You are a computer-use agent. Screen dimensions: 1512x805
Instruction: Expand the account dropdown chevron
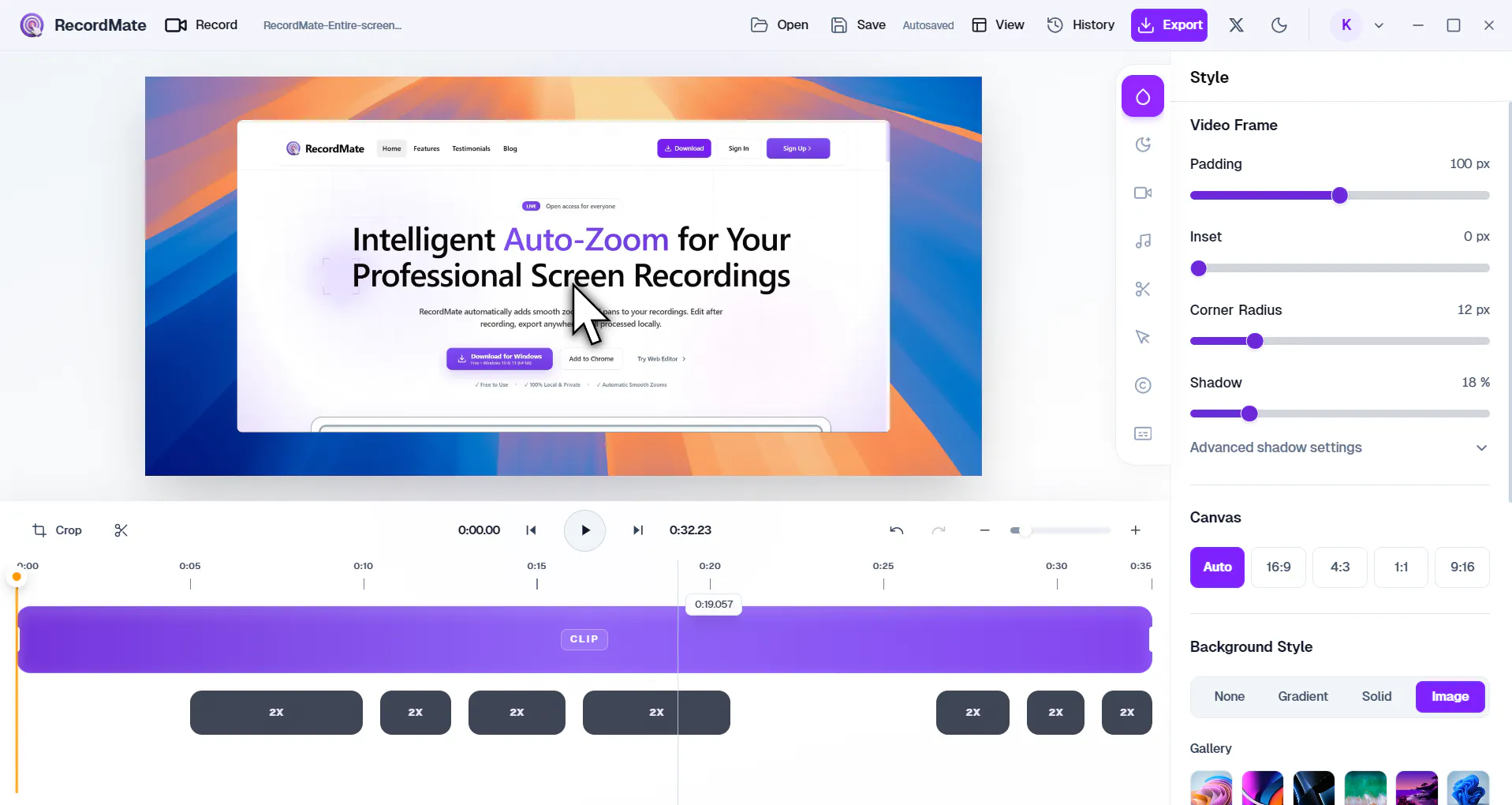(x=1379, y=25)
